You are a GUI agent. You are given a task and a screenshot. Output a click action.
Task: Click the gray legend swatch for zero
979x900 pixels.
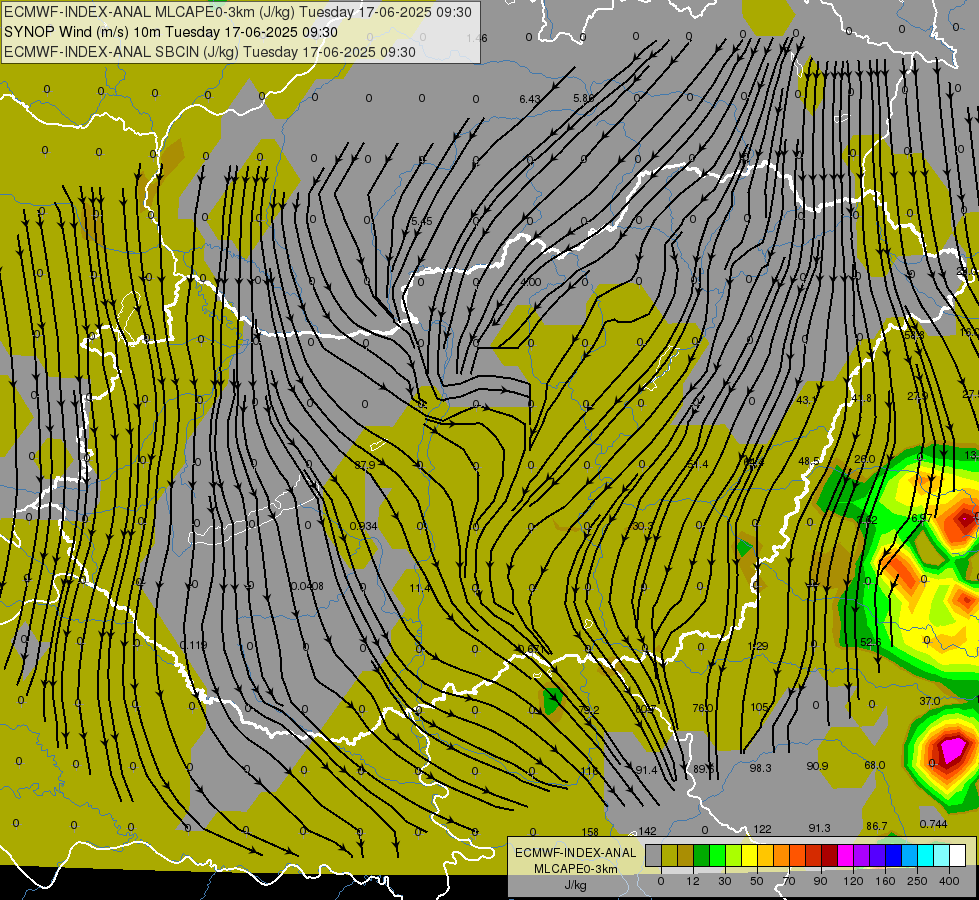coord(654,855)
